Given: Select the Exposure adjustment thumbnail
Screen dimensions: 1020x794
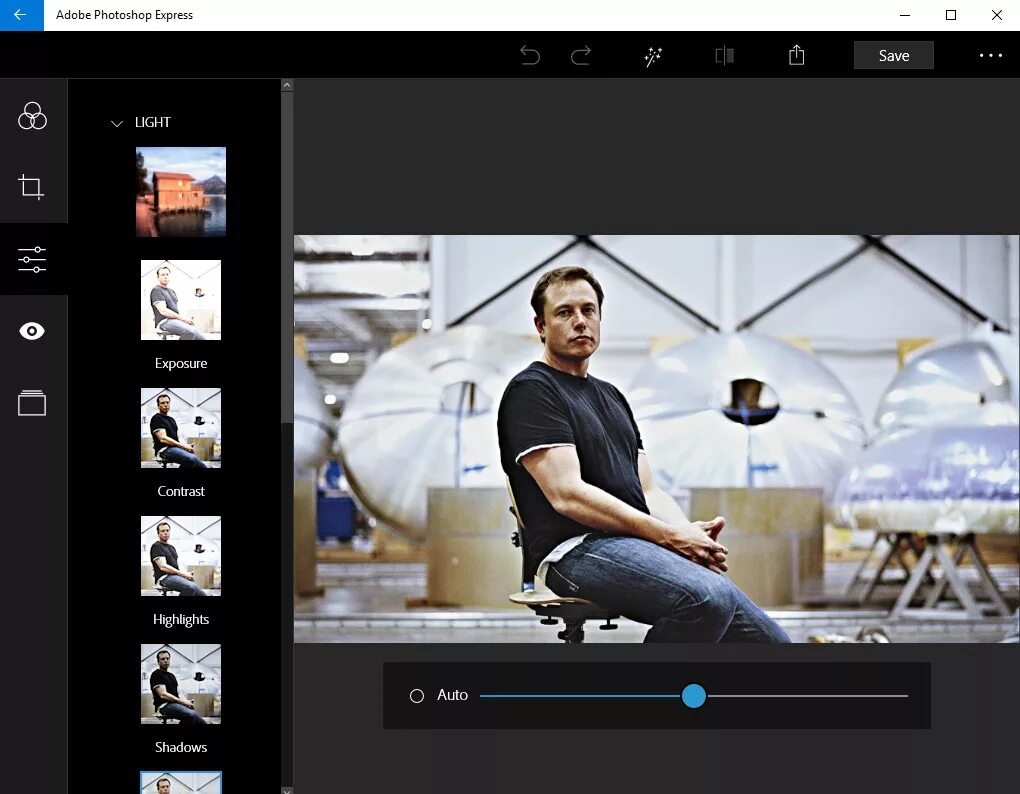Looking at the screenshot, I should click(181, 300).
